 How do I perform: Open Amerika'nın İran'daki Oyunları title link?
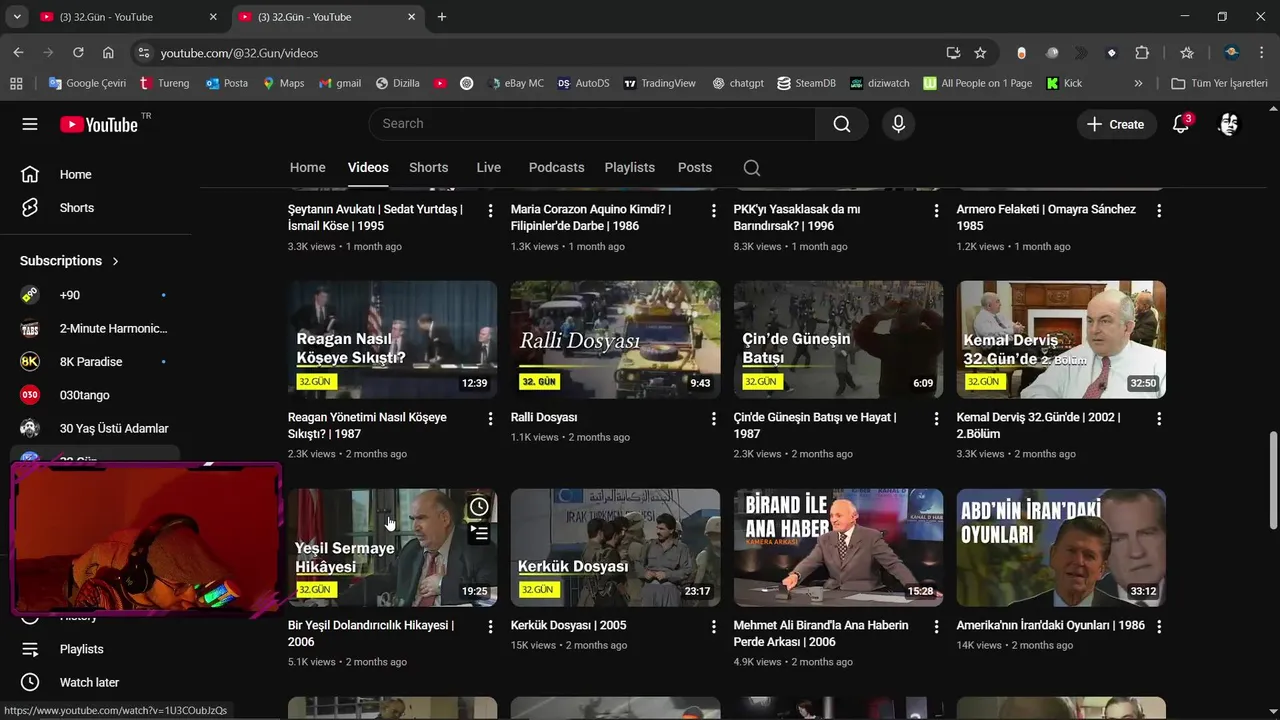pyautogui.click(x=1050, y=625)
